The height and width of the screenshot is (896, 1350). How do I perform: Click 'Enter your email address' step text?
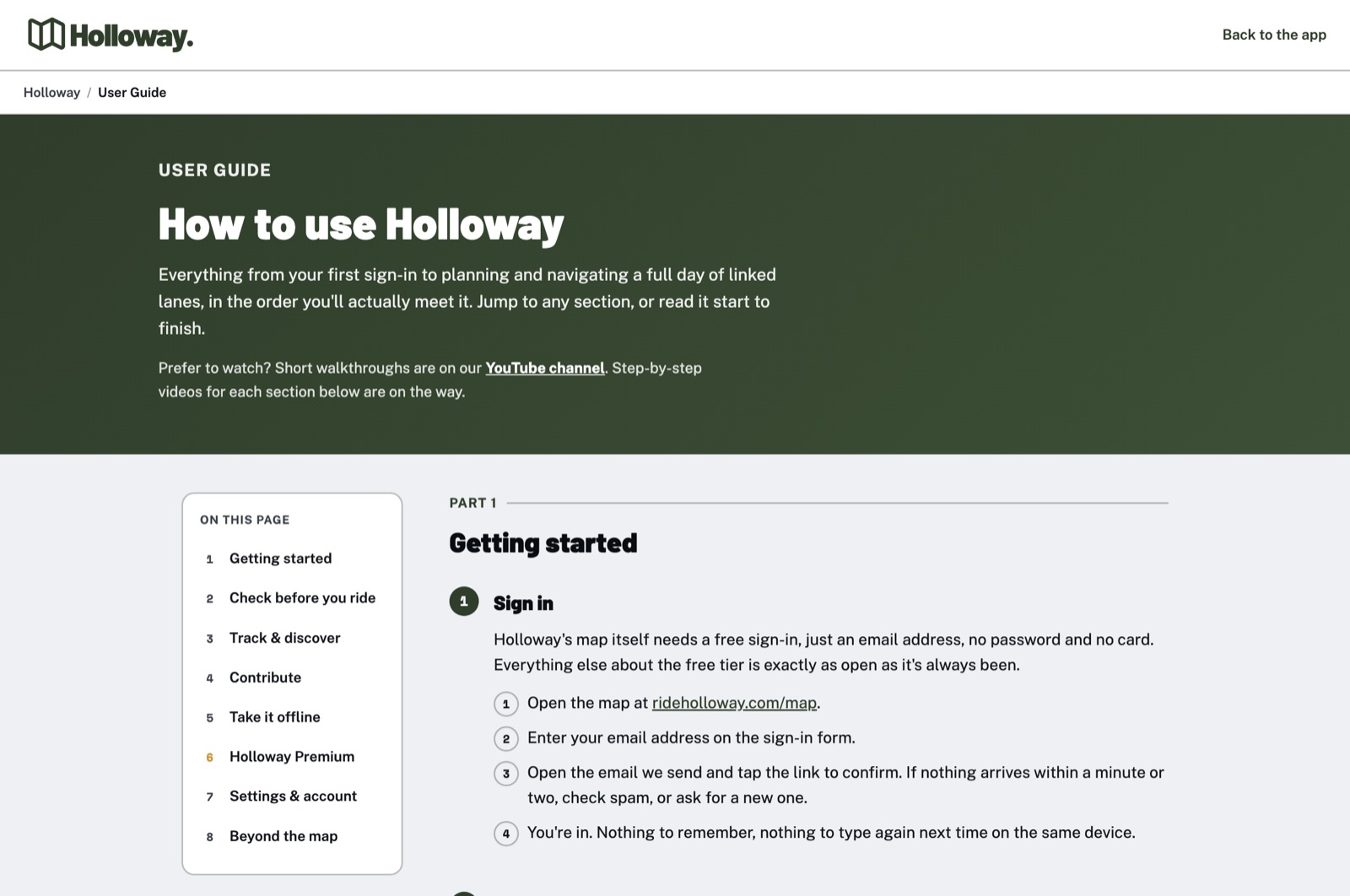tap(691, 737)
